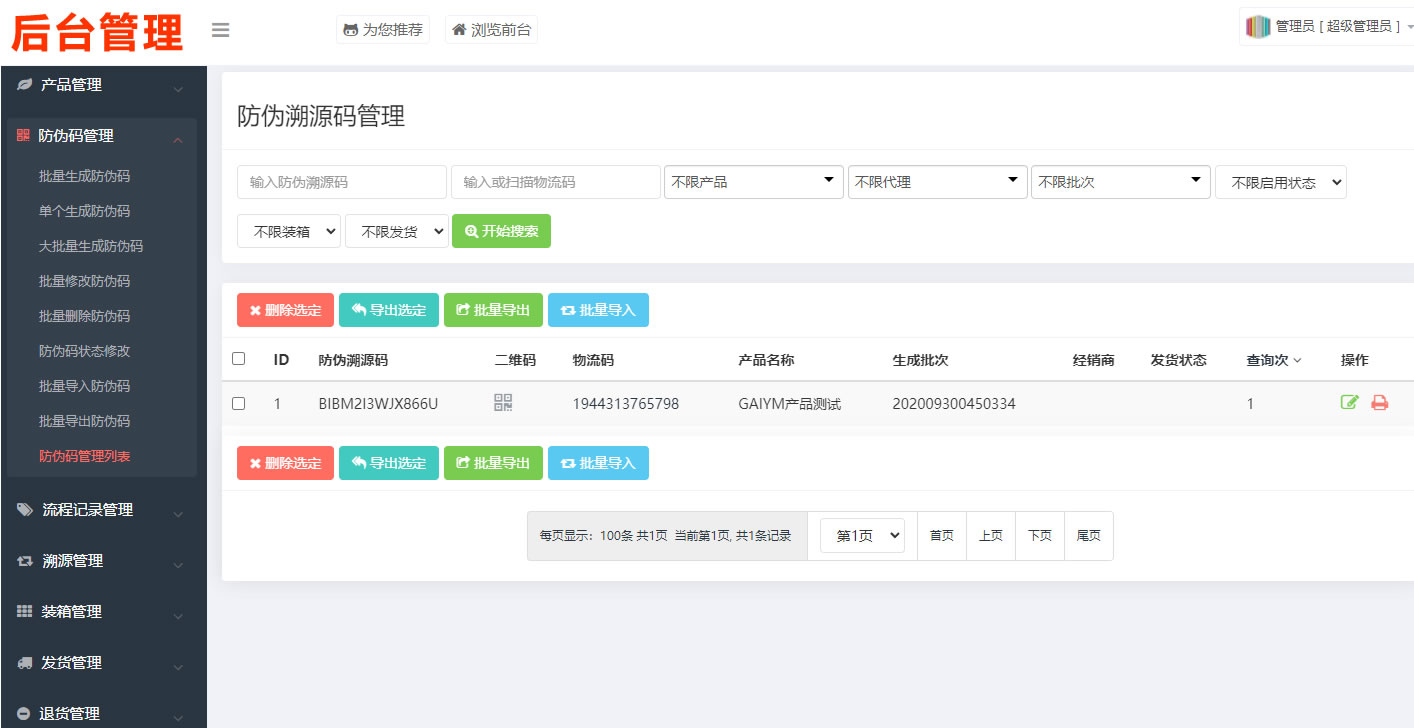Image resolution: width=1414 pixels, height=728 pixels.
Task: Click the leaf icon beside 产品管理
Action: point(24,85)
